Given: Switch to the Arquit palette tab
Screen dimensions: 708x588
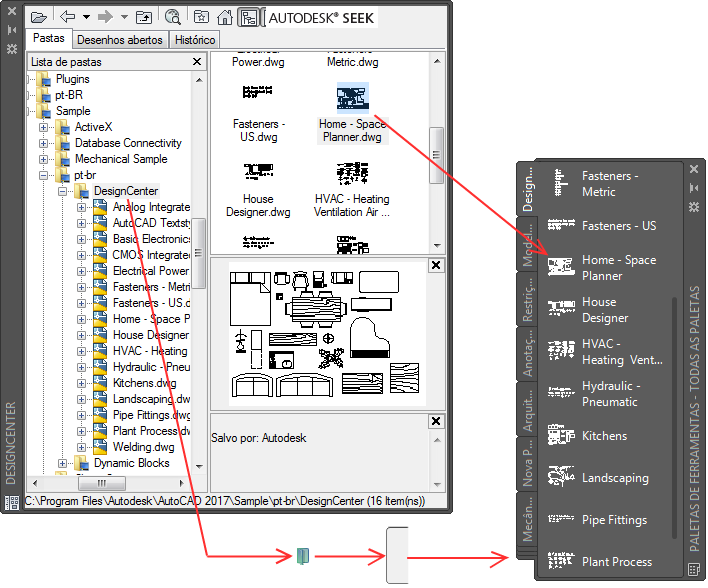Looking at the screenshot, I should (526, 410).
